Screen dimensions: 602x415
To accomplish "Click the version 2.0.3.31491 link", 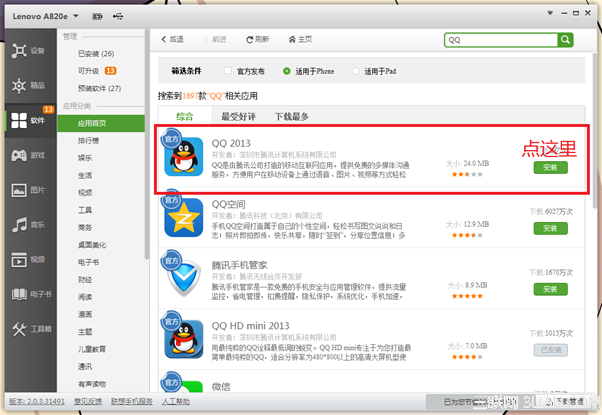I will tap(37, 402).
